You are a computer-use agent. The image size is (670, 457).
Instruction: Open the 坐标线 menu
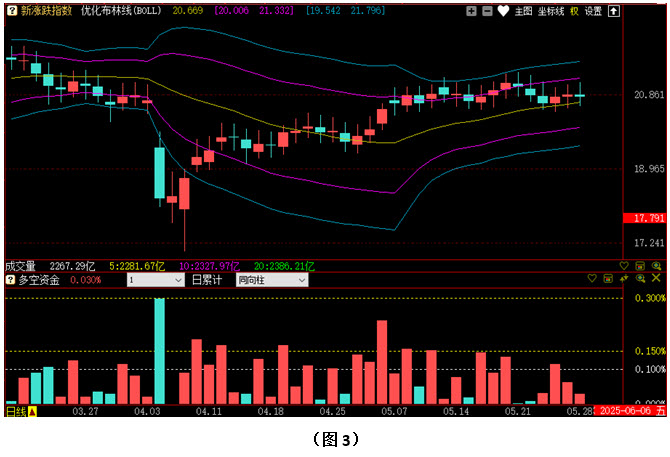tap(551, 11)
